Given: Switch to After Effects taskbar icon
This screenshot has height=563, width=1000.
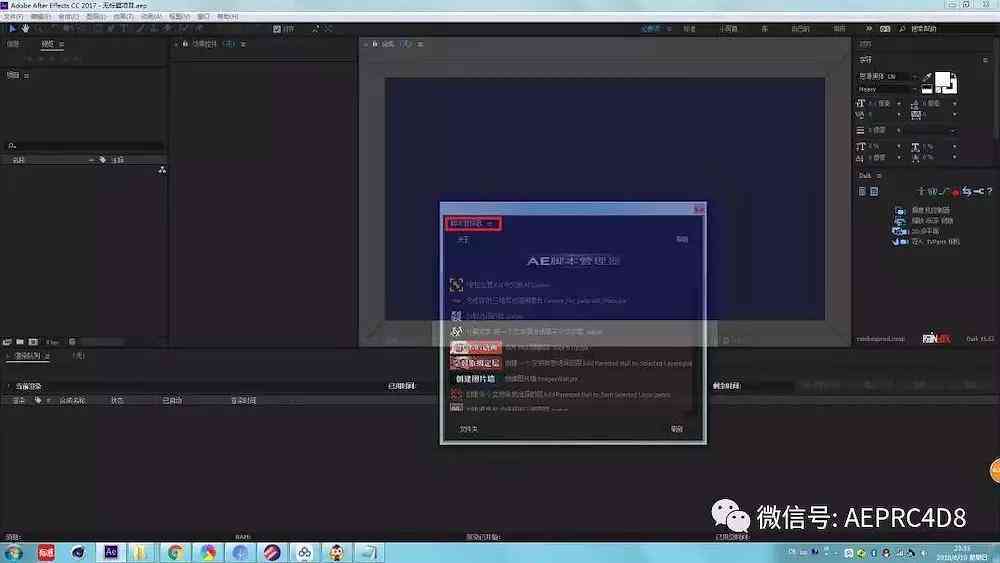Looking at the screenshot, I should click(x=111, y=552).
